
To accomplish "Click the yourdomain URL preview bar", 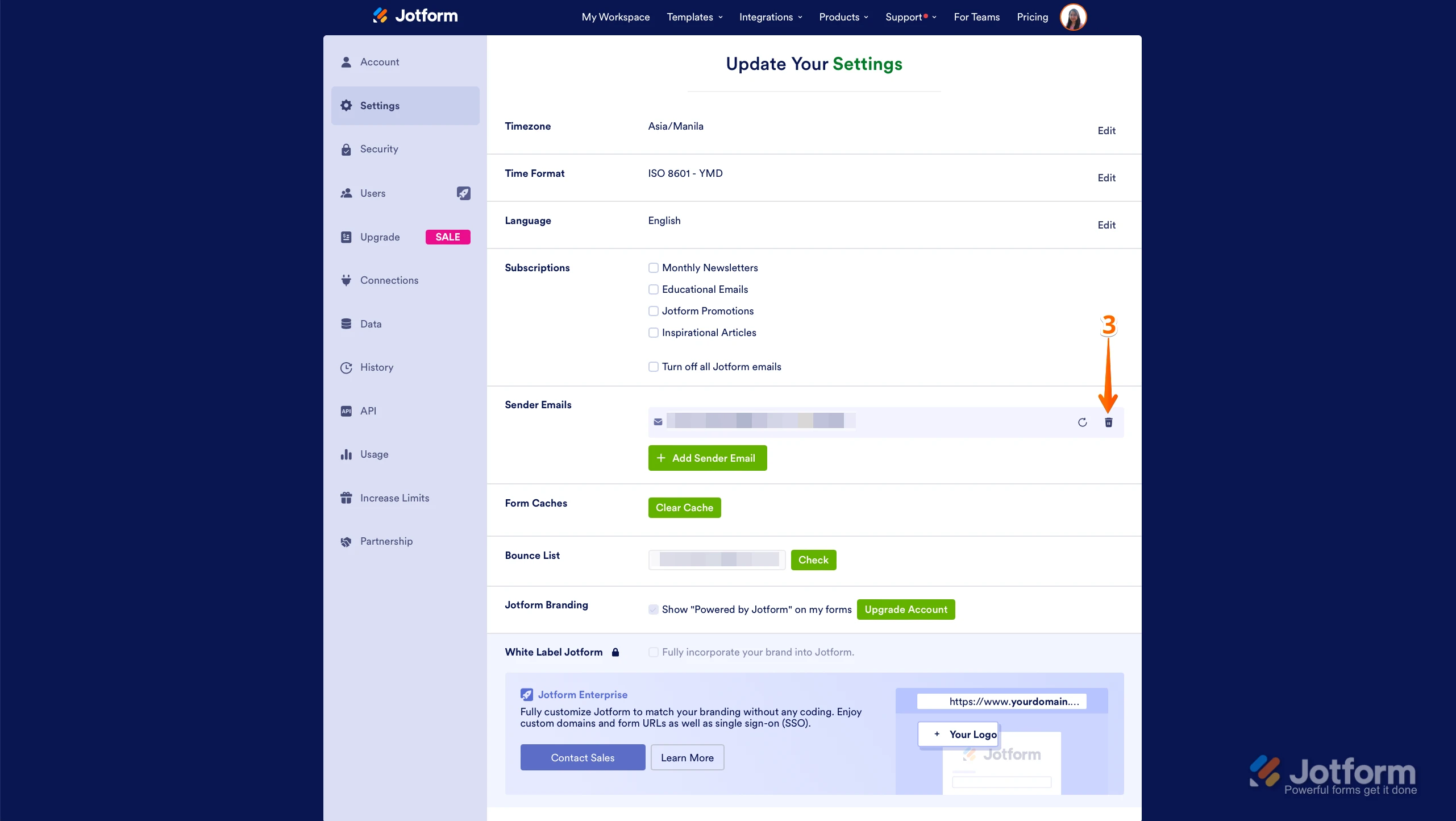I will coord(1001,702).
